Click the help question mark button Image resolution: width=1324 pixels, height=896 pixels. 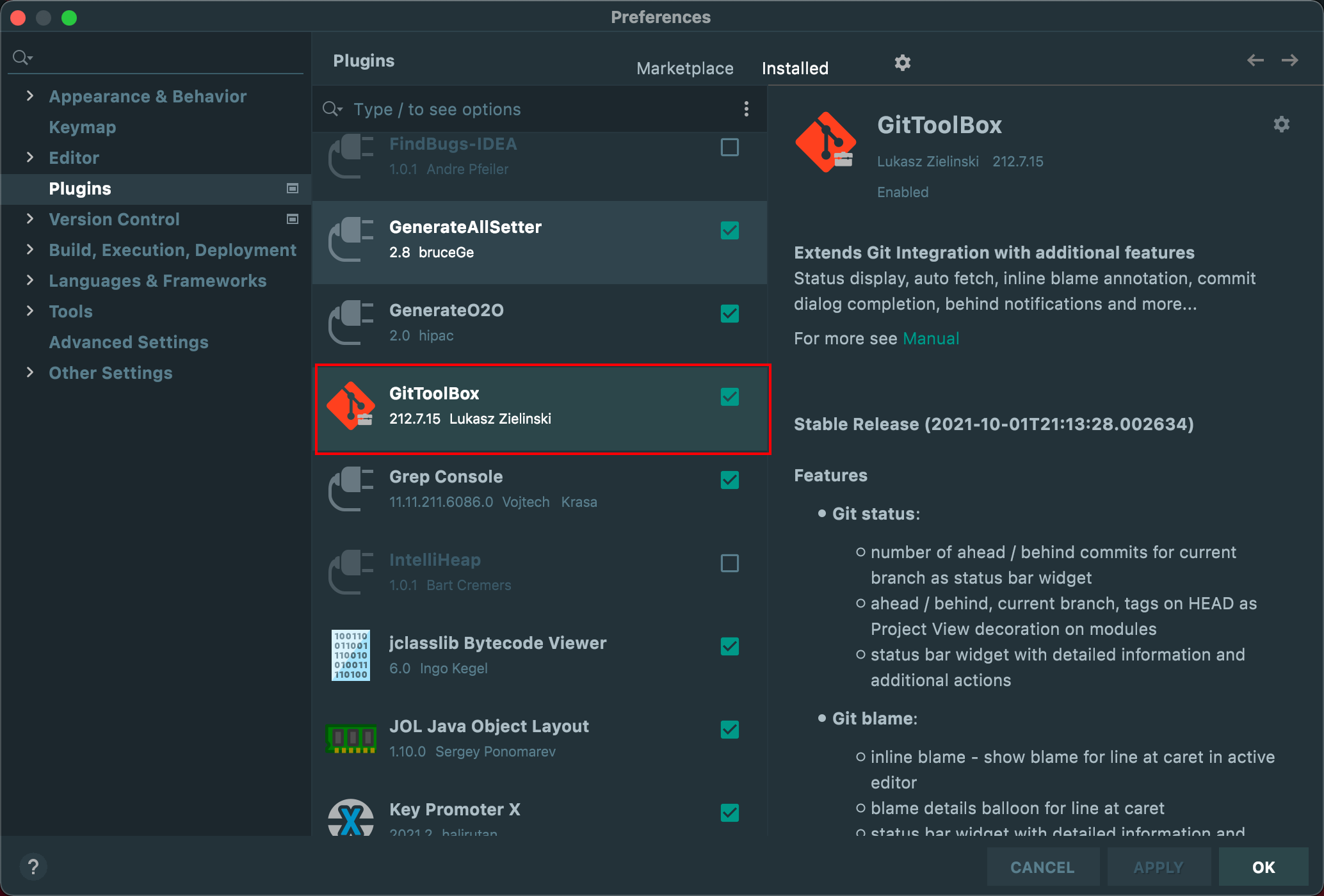click(x=33, y=867)
